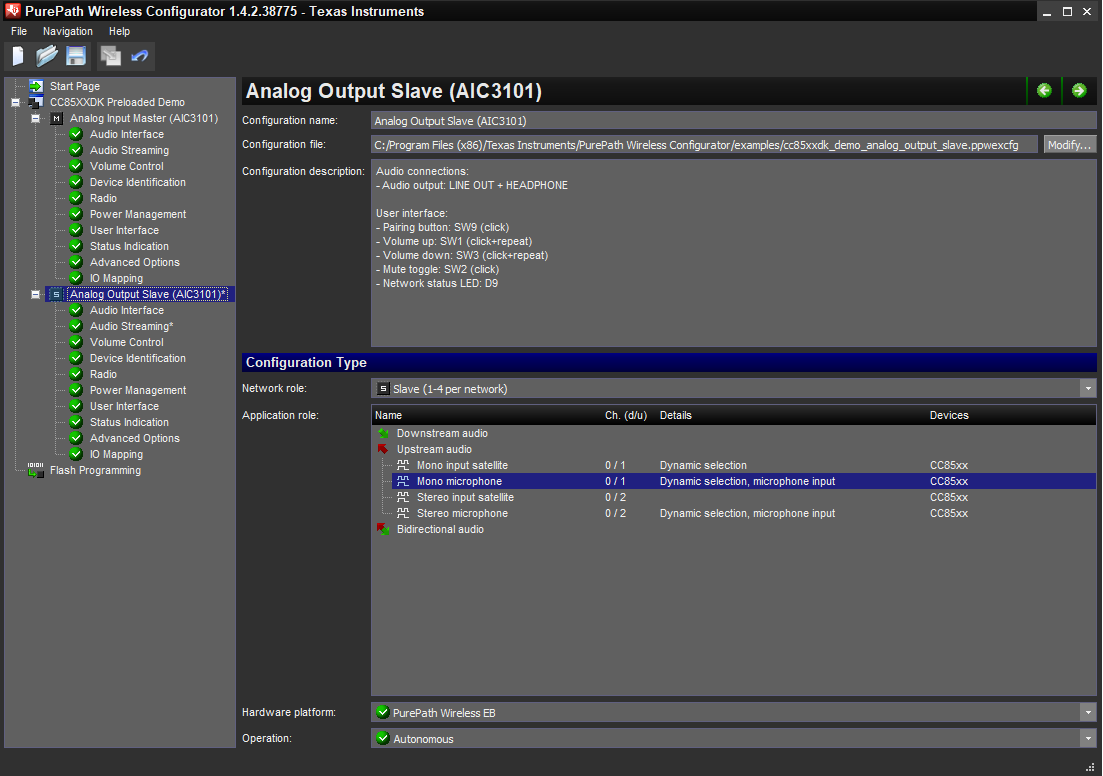Select the Bidirectional audio application role
1103x776 pixels.
pyautogui.click(x=440, y=529)
